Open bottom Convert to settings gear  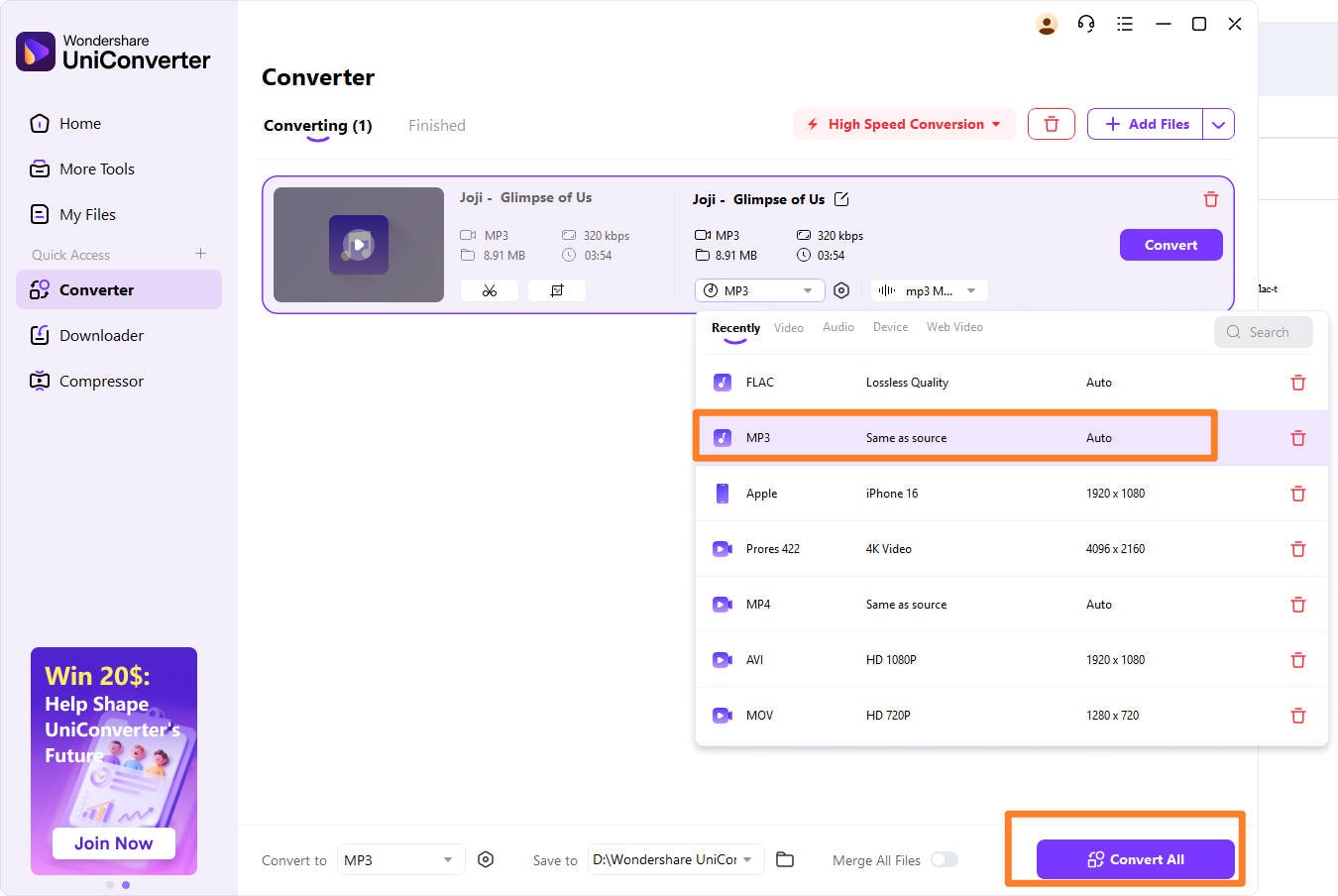(x=486, y=859)
